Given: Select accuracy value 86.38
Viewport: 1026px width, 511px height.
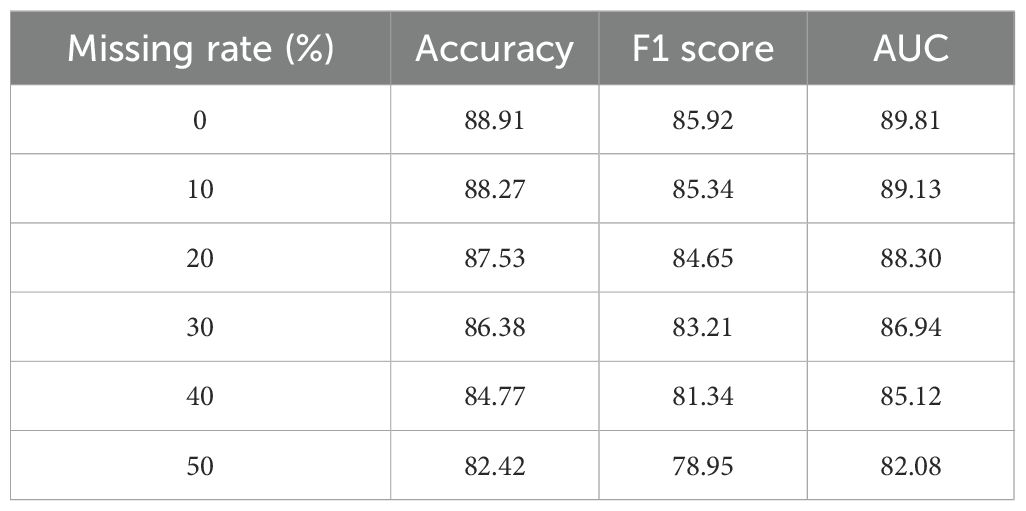Looking at the screenshot, I should pos(495,328).
